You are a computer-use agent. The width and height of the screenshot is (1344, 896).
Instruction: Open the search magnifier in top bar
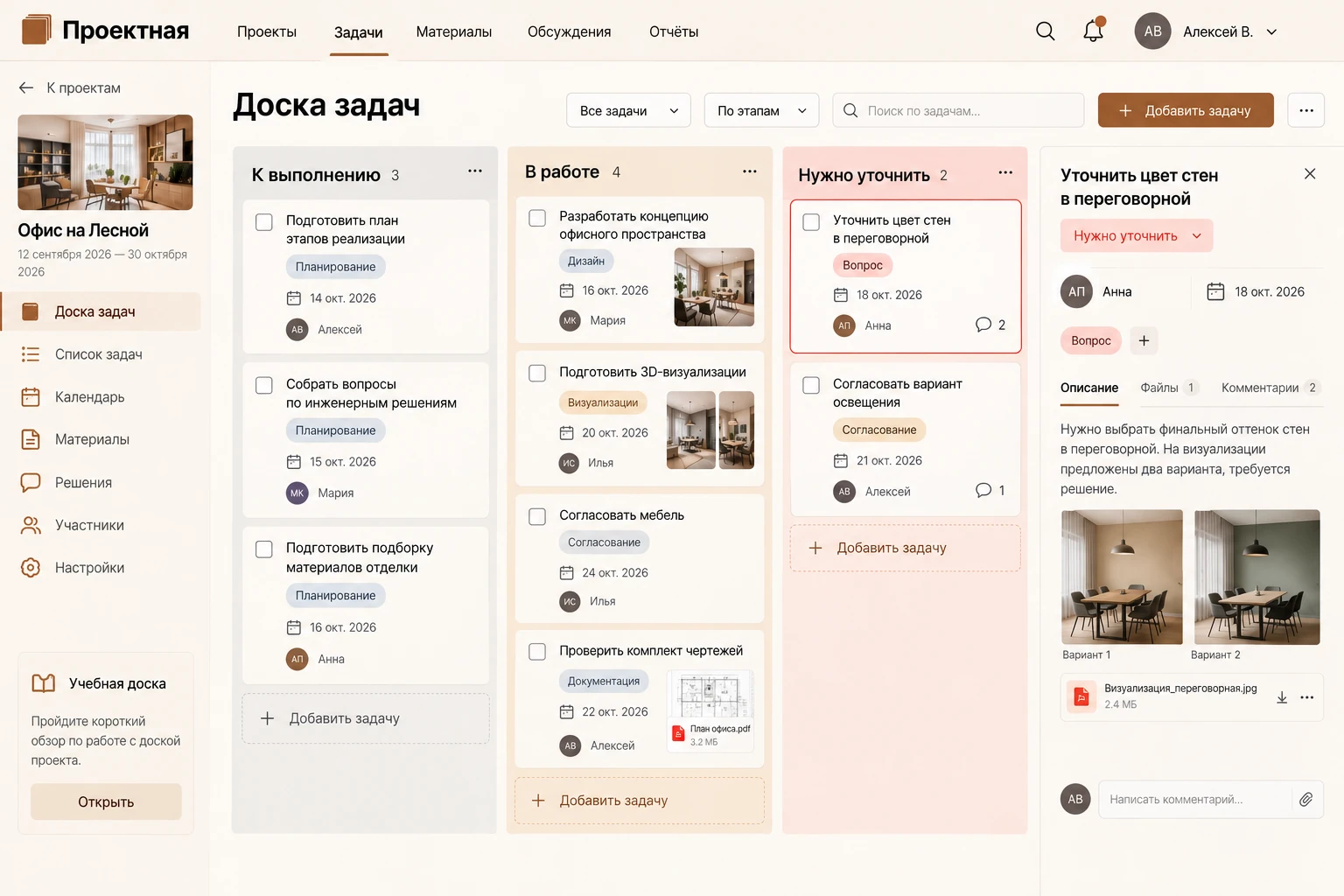[1045, 31]
